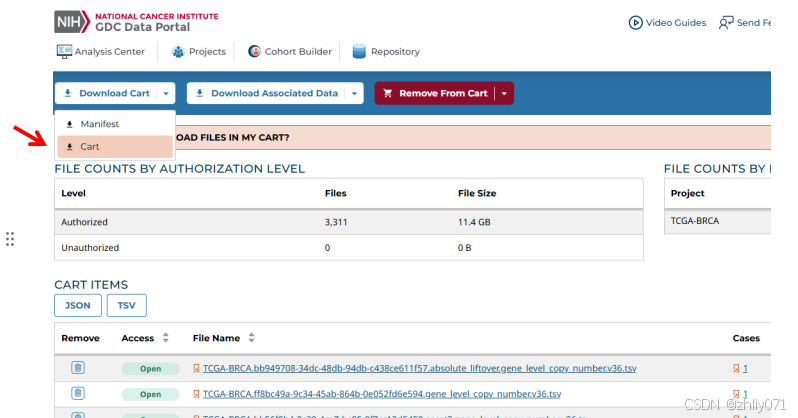Screen dimensions: 798x418
Task: Click the Open access badge for bb949708 file
Action: coord(151,369)
